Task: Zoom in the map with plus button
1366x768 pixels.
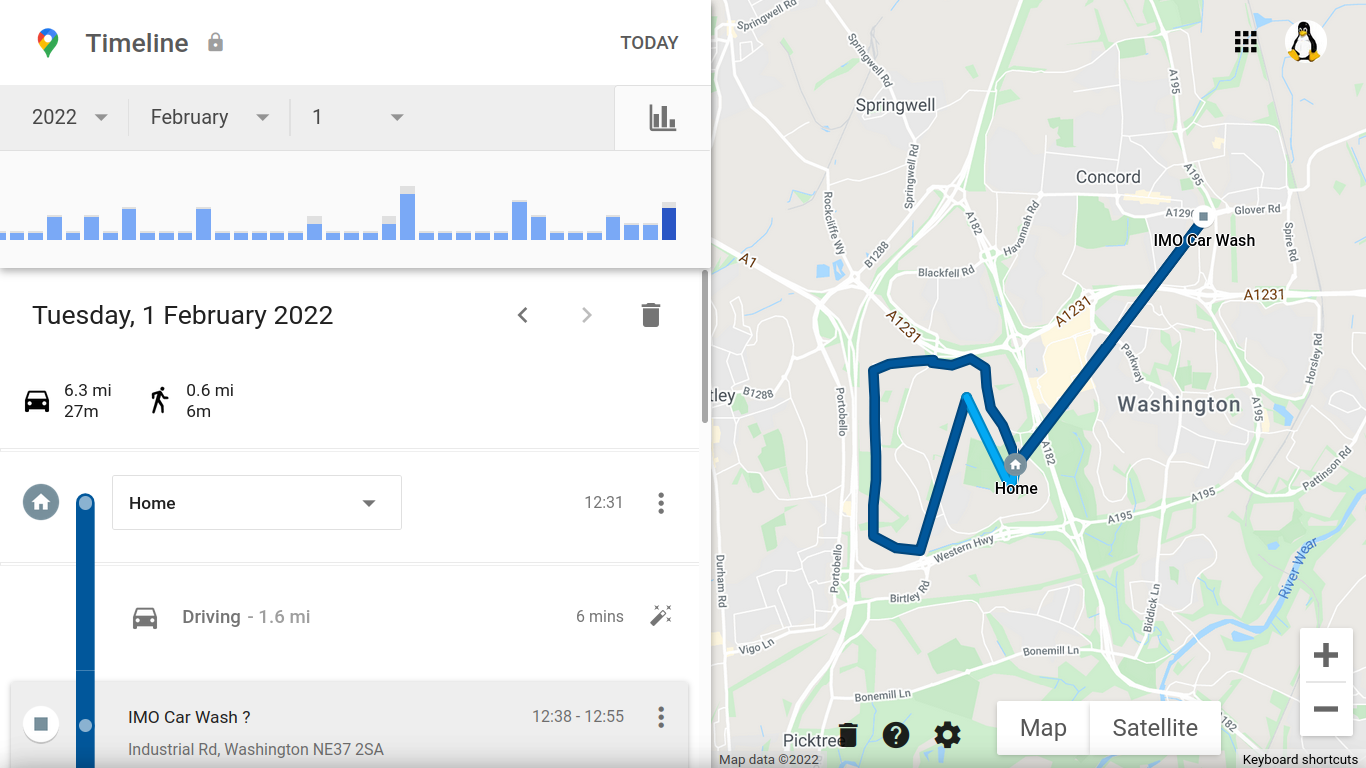Action: [x=1326, y=655]
